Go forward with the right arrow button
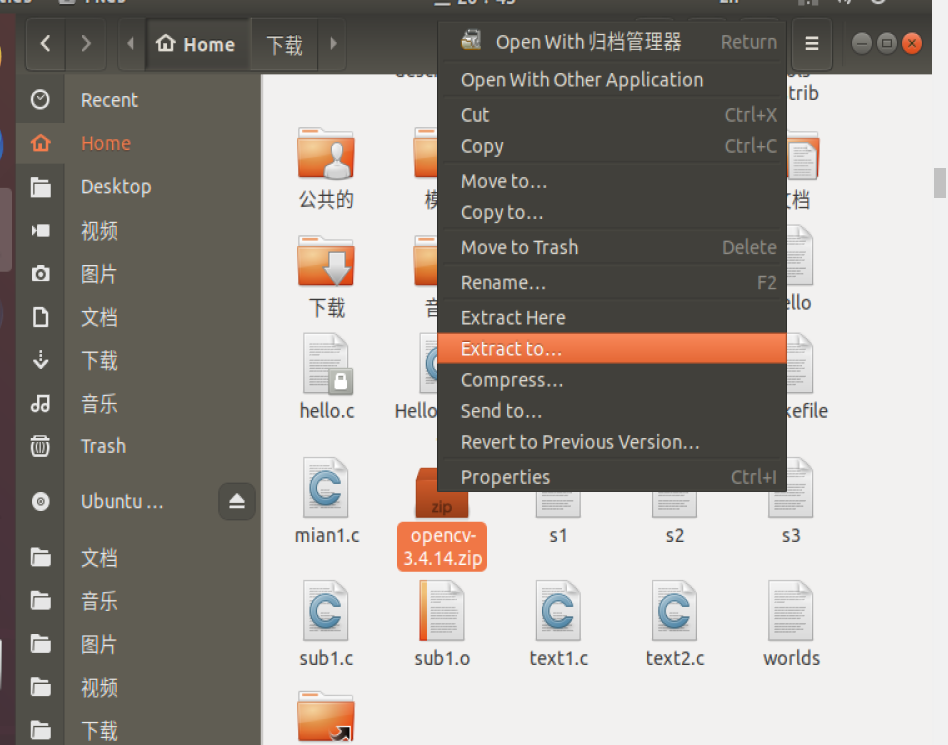Image resolution: width=948 pixels, height=745 pixels. (x=86, y=44)
